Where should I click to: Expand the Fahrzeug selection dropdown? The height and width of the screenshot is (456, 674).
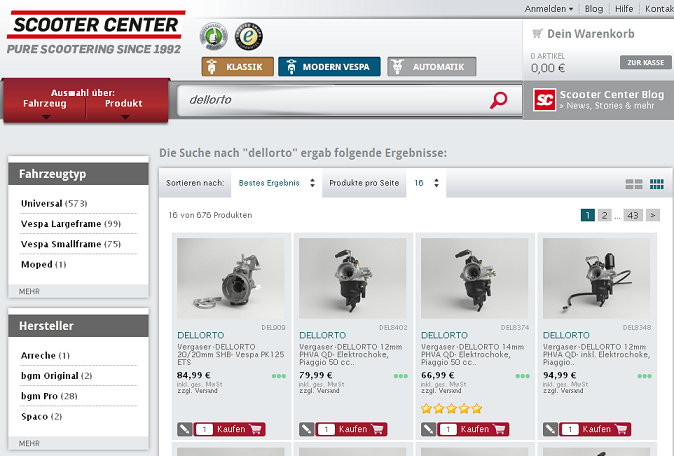point(45,108)
